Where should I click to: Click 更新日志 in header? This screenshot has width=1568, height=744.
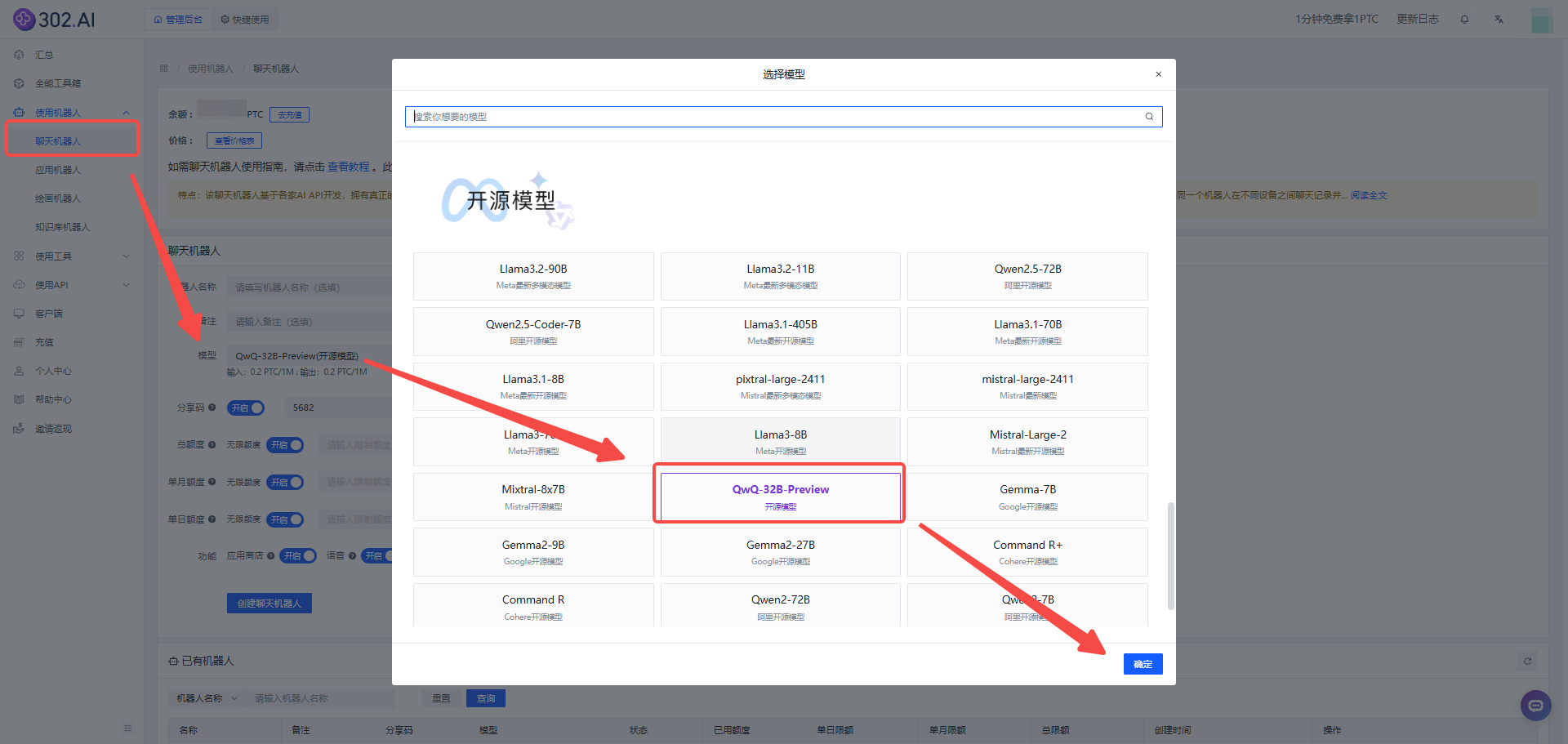pos(1418,19)
